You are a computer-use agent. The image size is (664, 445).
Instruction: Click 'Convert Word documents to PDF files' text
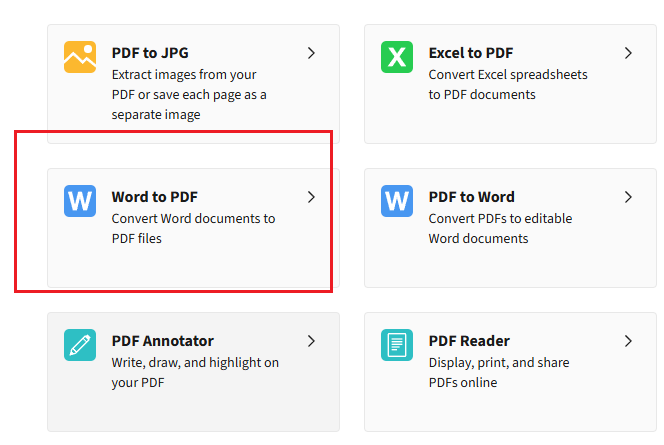193,228
